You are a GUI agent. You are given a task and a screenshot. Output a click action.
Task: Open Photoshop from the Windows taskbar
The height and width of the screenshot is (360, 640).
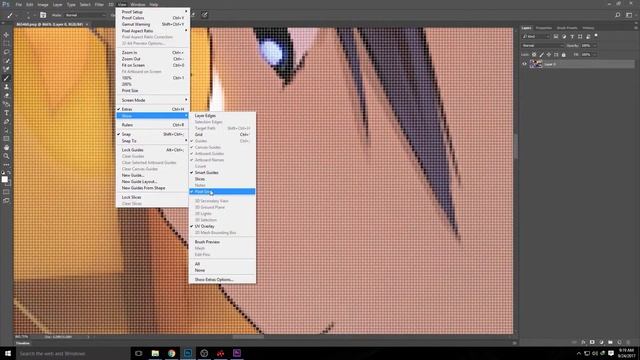[x=188, y=353]
